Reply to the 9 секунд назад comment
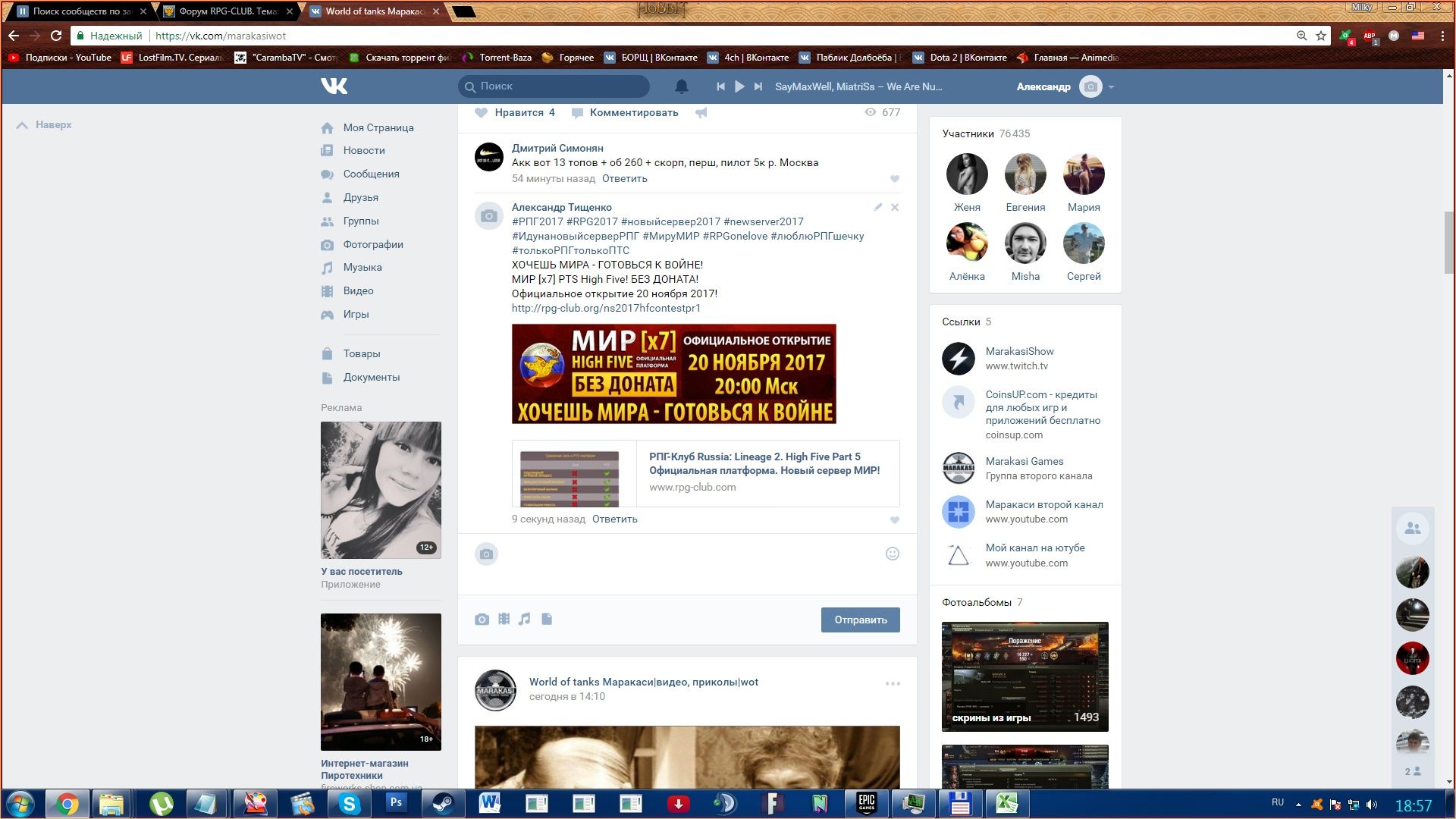This screenshot has width=1456, height=819. tap(614, 519)
